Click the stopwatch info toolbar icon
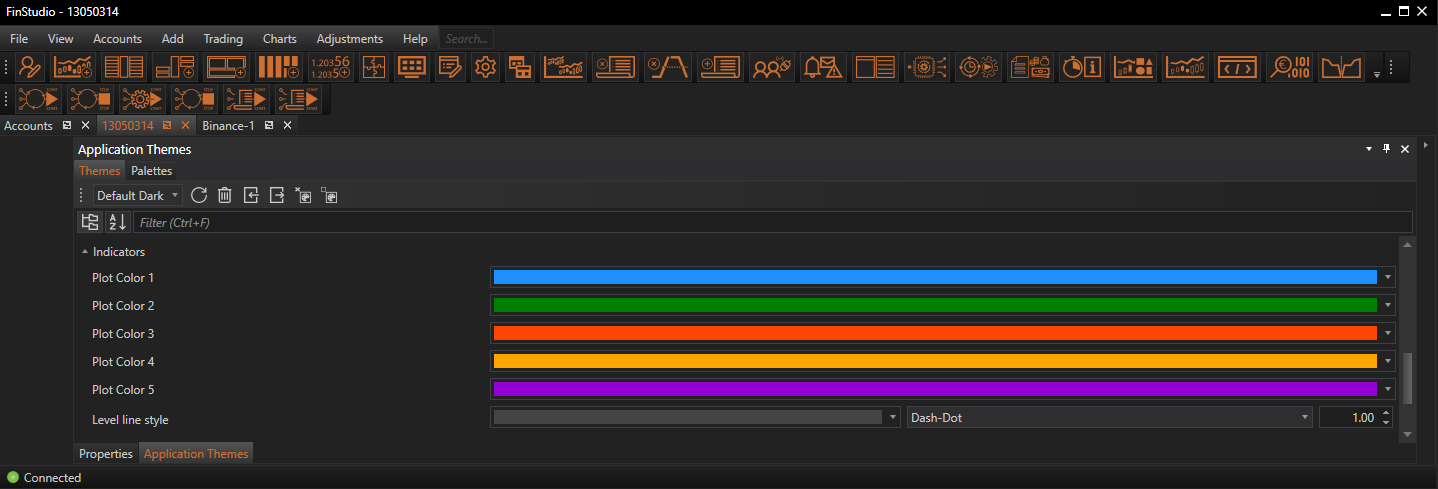The width and height of the screenshot is (1438, 489). tap(1081, 67)
